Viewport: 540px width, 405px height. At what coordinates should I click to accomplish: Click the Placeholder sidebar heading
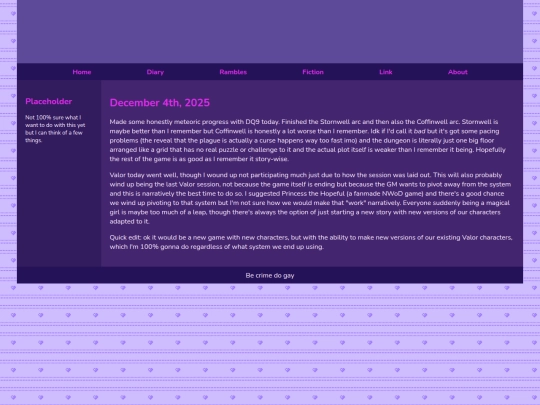tap(49, 101)
